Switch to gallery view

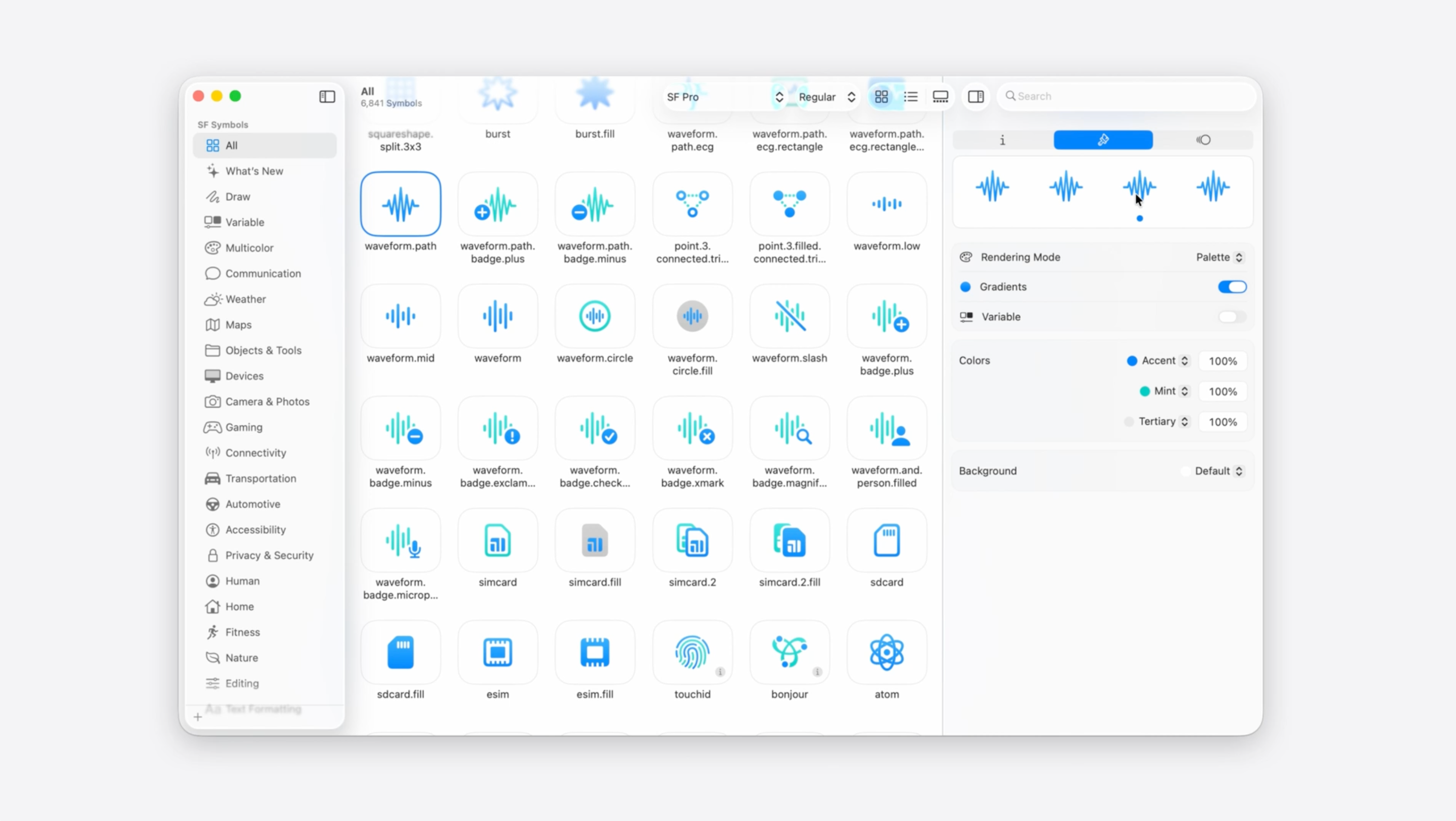click(940, 97)
